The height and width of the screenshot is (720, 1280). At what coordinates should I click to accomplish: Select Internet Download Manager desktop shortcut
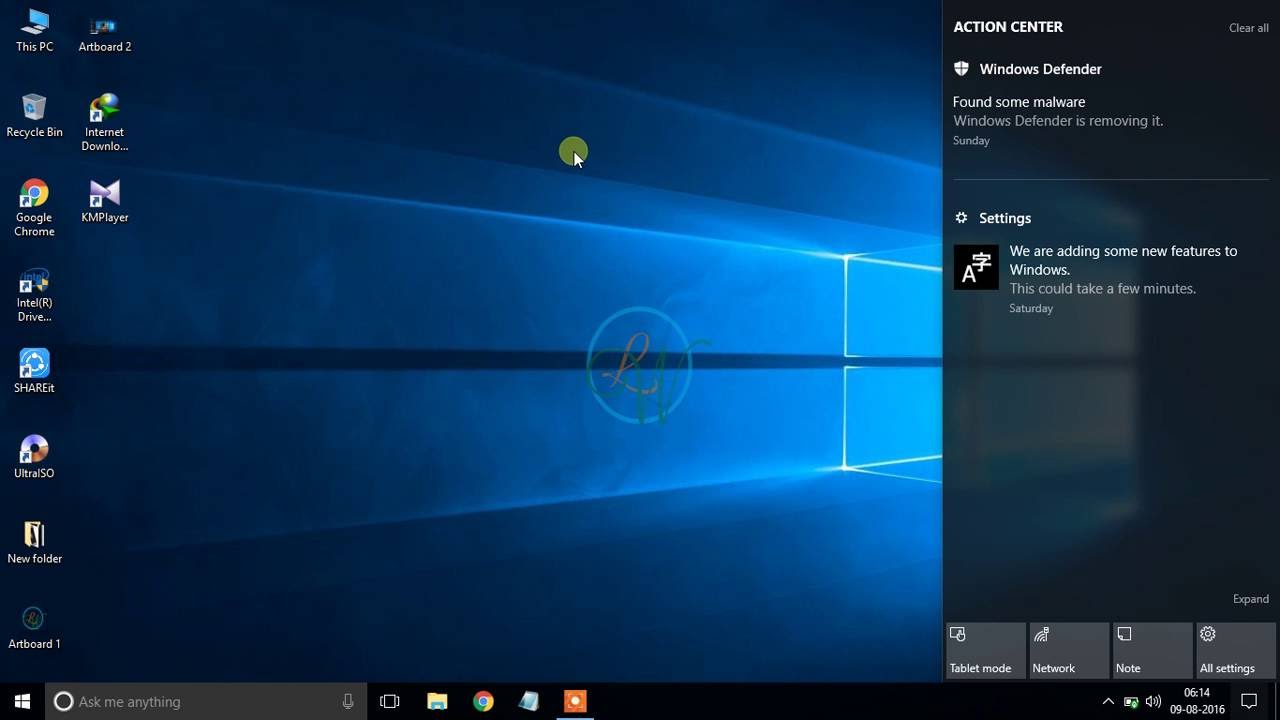[x=105, y=122]
